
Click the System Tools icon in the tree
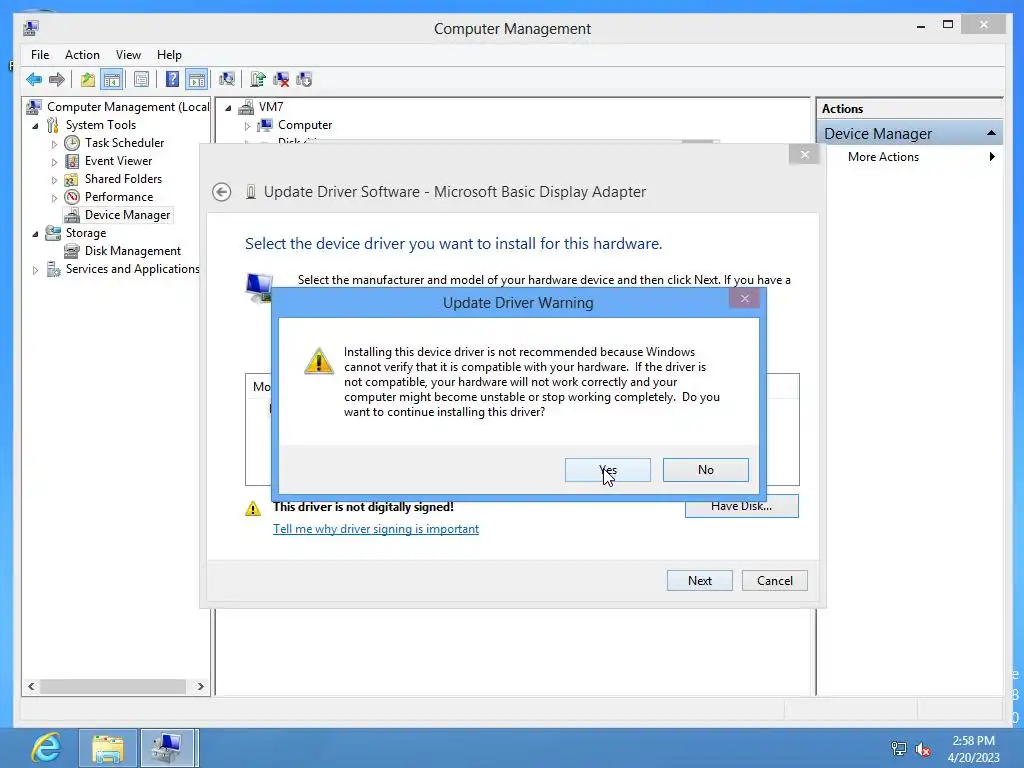pyautogui.click(x=53, y=125)
